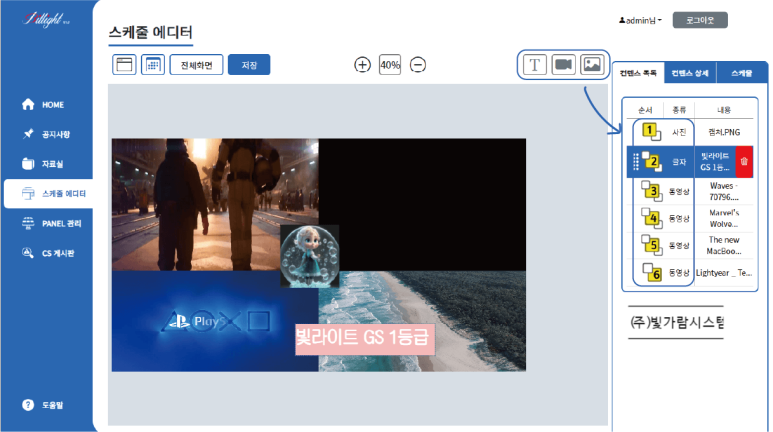Image resolution: width=773 pixels, height=432 pixels.
Task: Click the 40% zoom value field
Action: pos(390,65)
